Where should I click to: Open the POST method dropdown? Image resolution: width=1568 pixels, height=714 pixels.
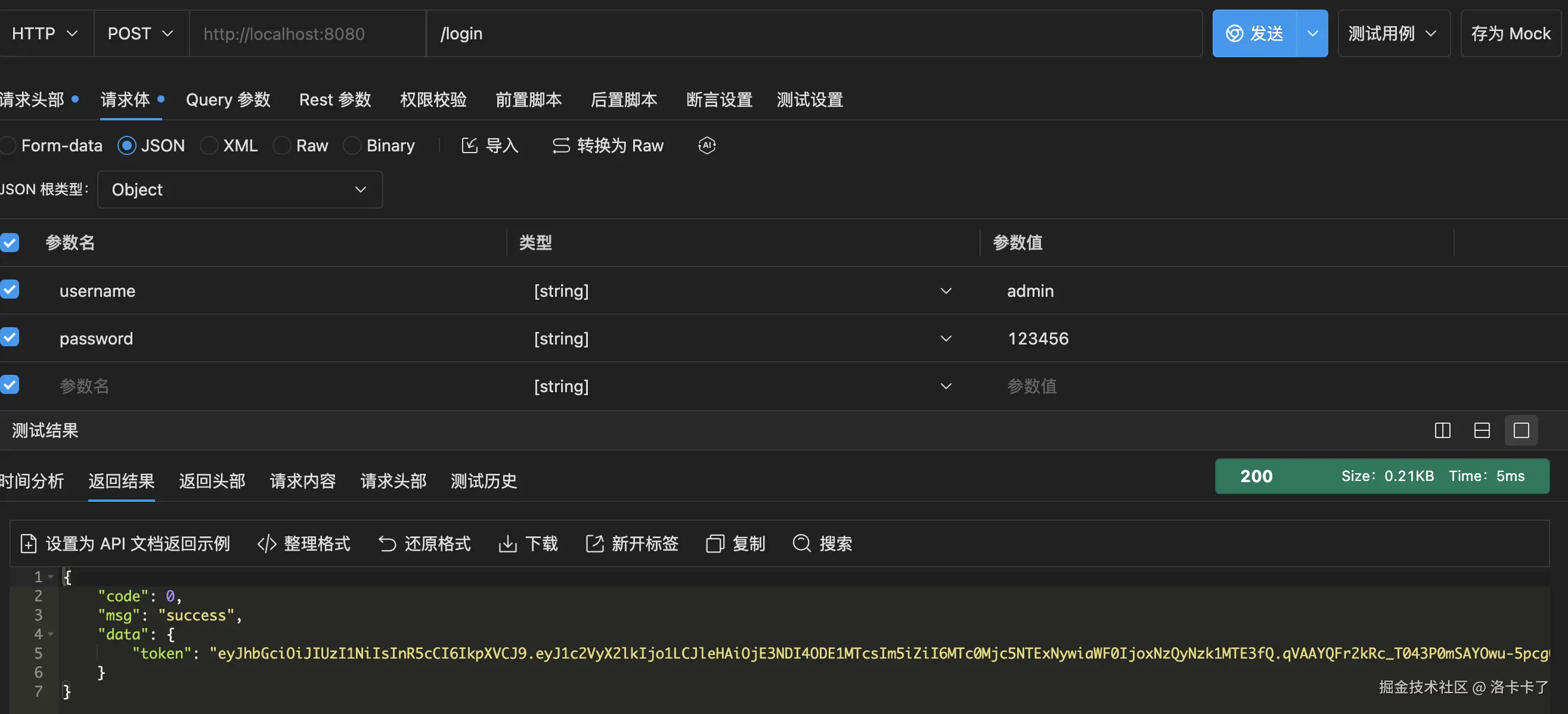[x=141, y=33]
